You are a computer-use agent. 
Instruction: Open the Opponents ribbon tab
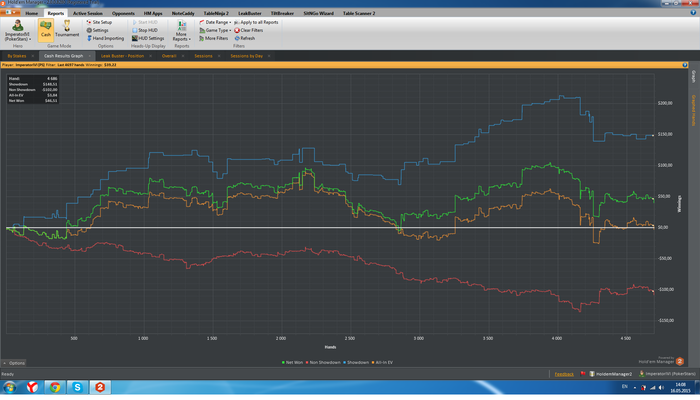[123, 13]
